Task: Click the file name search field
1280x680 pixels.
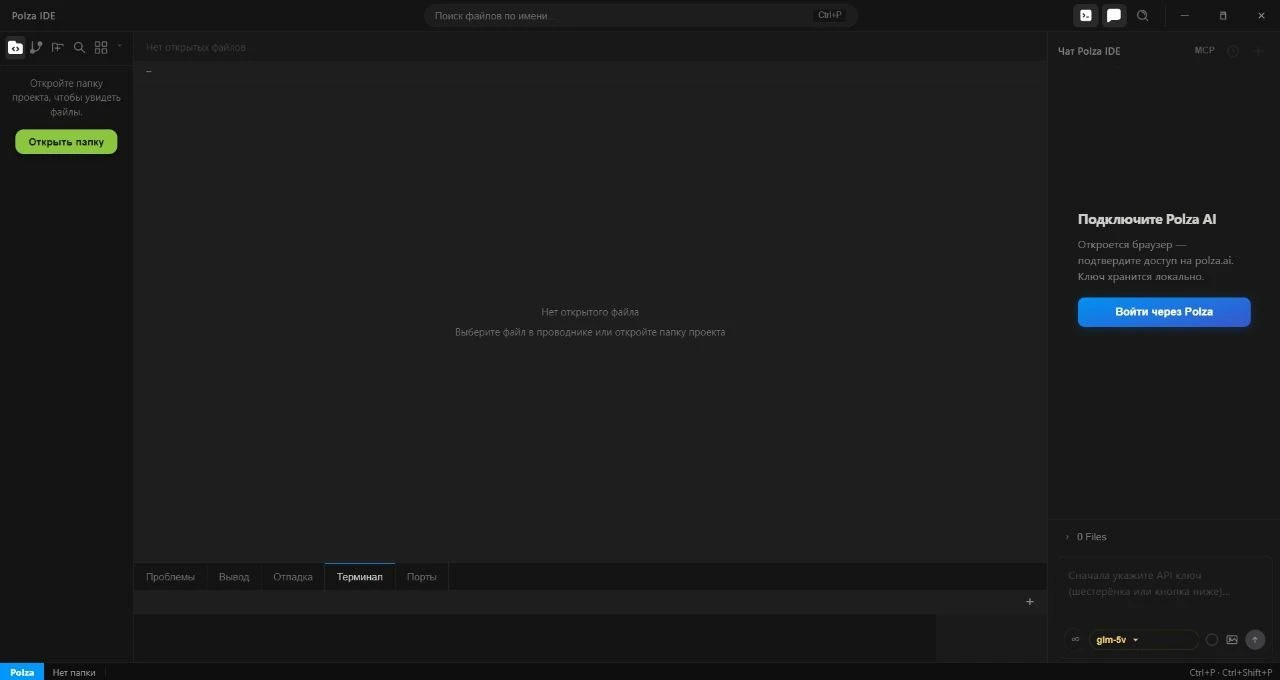Action: (641, 15)
